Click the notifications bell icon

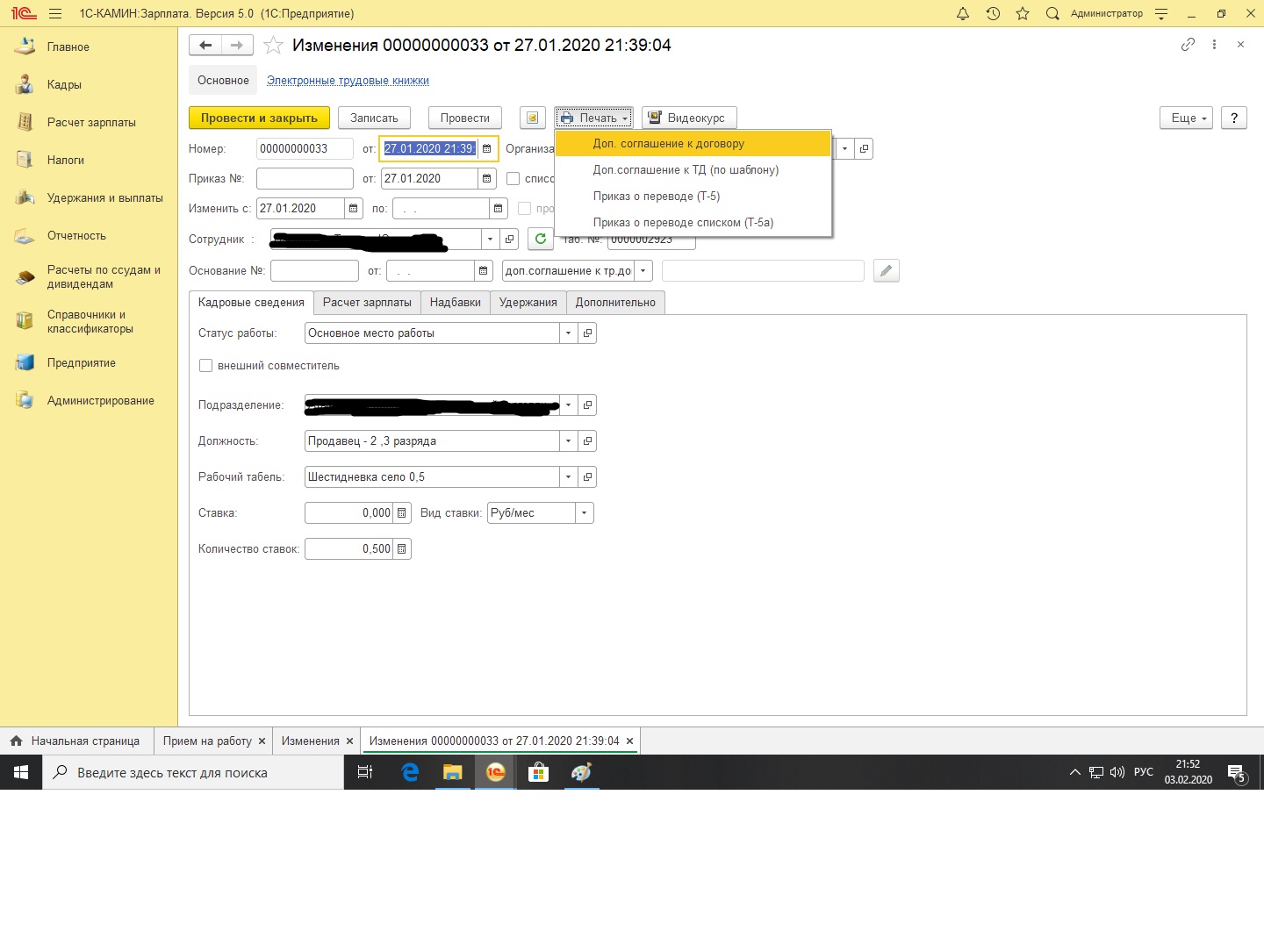click(x=963, y=14)
